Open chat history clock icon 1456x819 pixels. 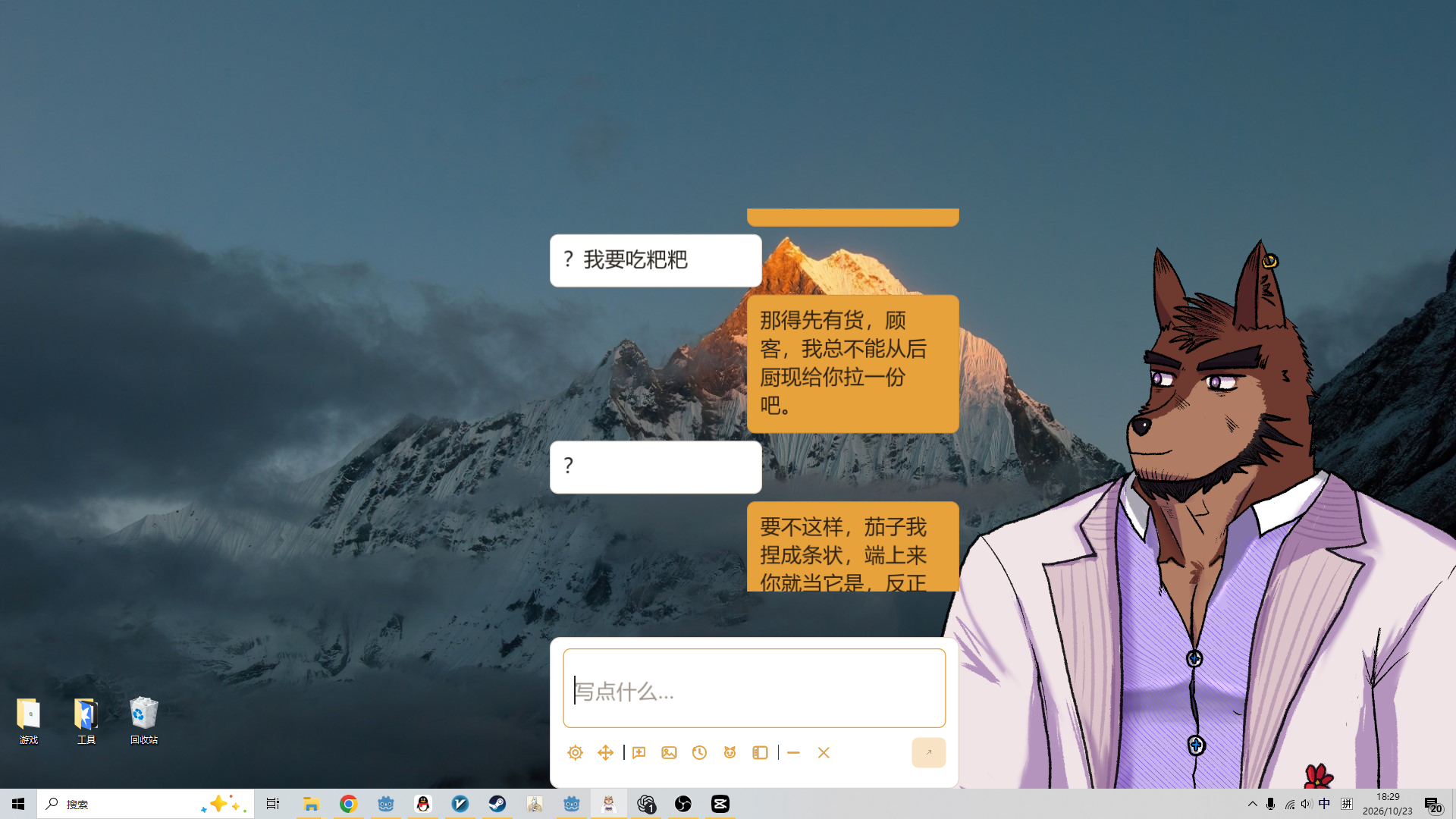pyautogui.click(x=699, y=752)
